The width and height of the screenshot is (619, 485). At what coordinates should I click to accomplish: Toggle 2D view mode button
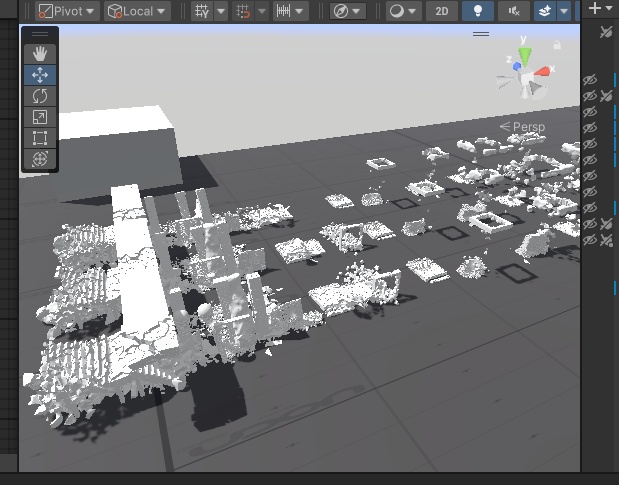point(442,11)
